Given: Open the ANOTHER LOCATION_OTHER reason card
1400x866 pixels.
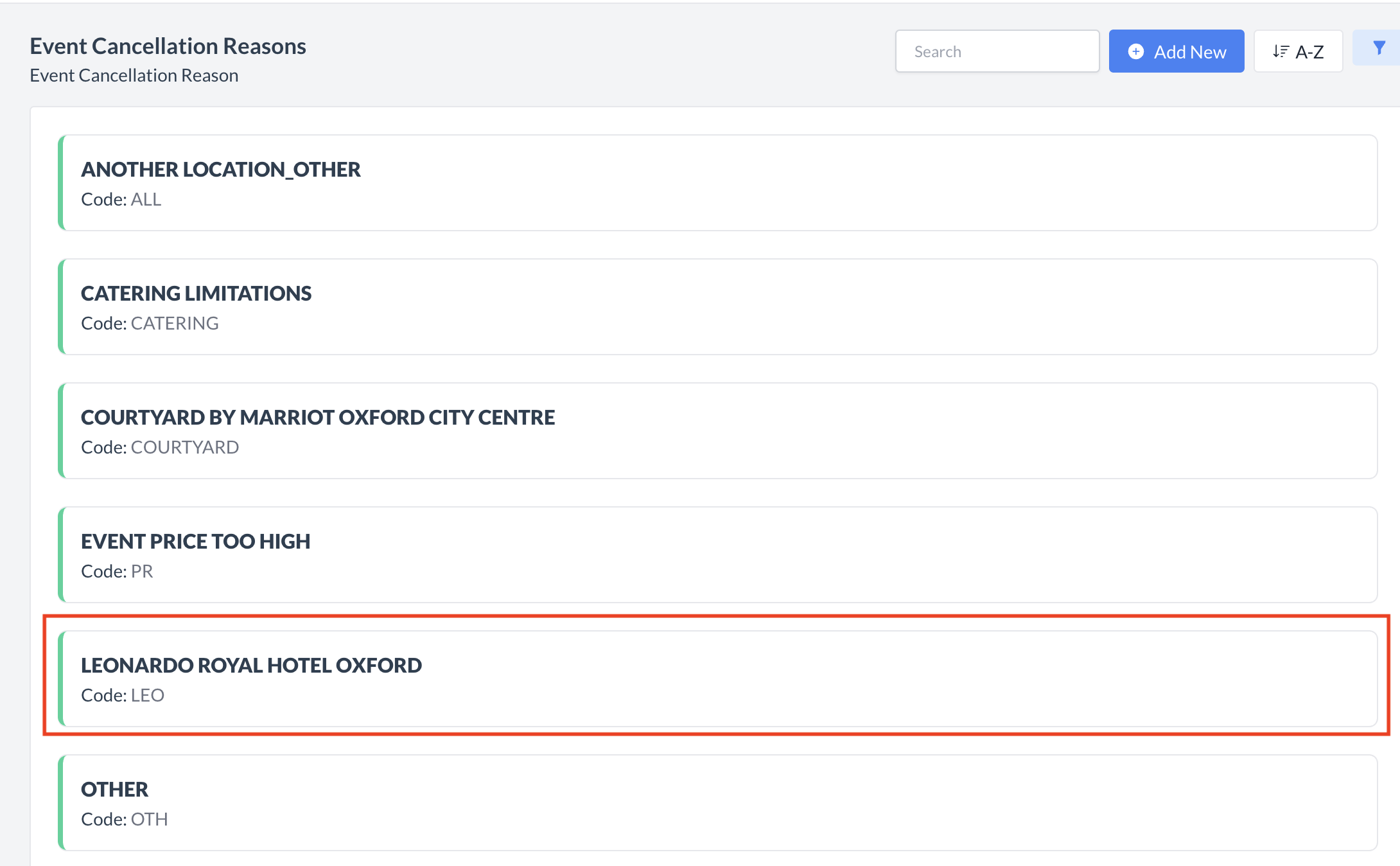Looking at the screenshot, I should coord(717,182).
